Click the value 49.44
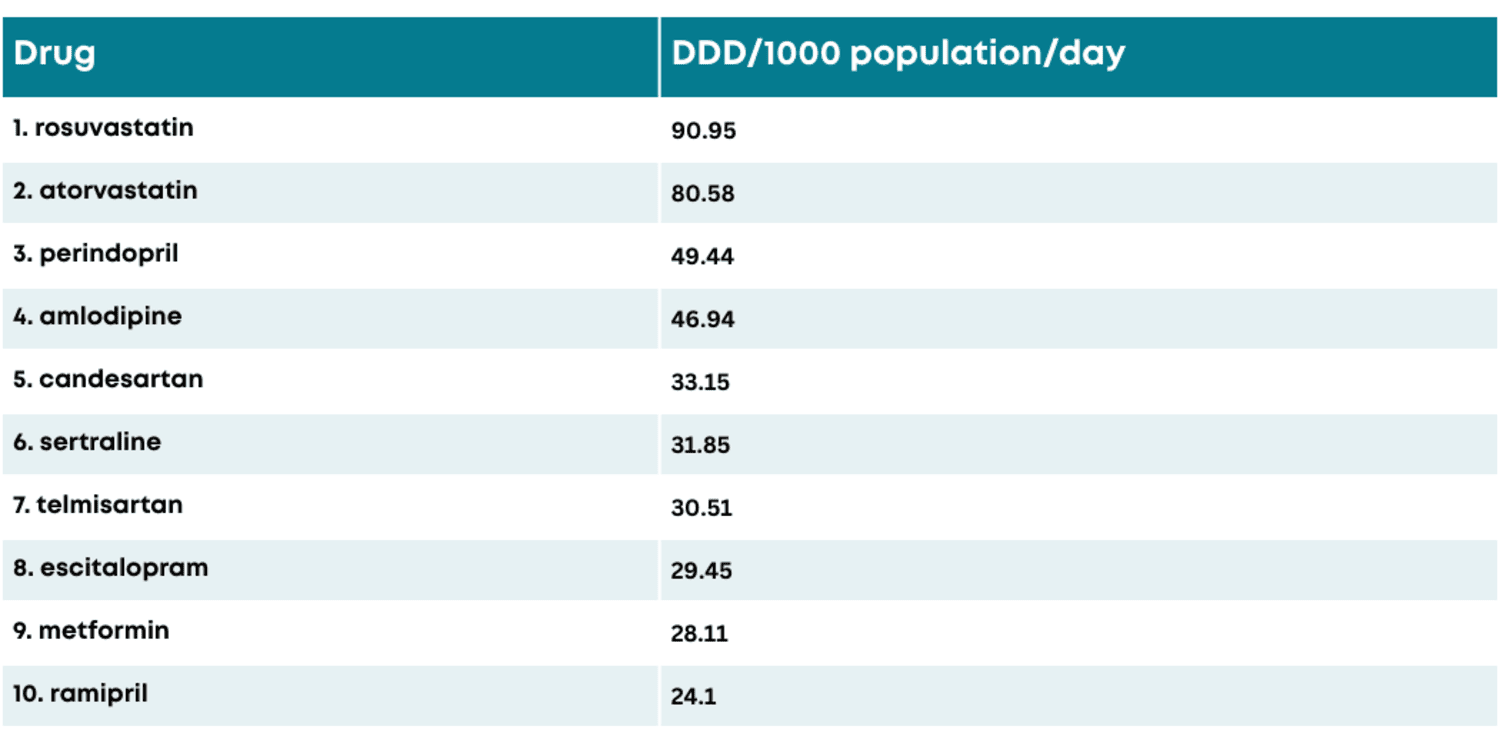The image size is (1500, 743). point(702,257)
